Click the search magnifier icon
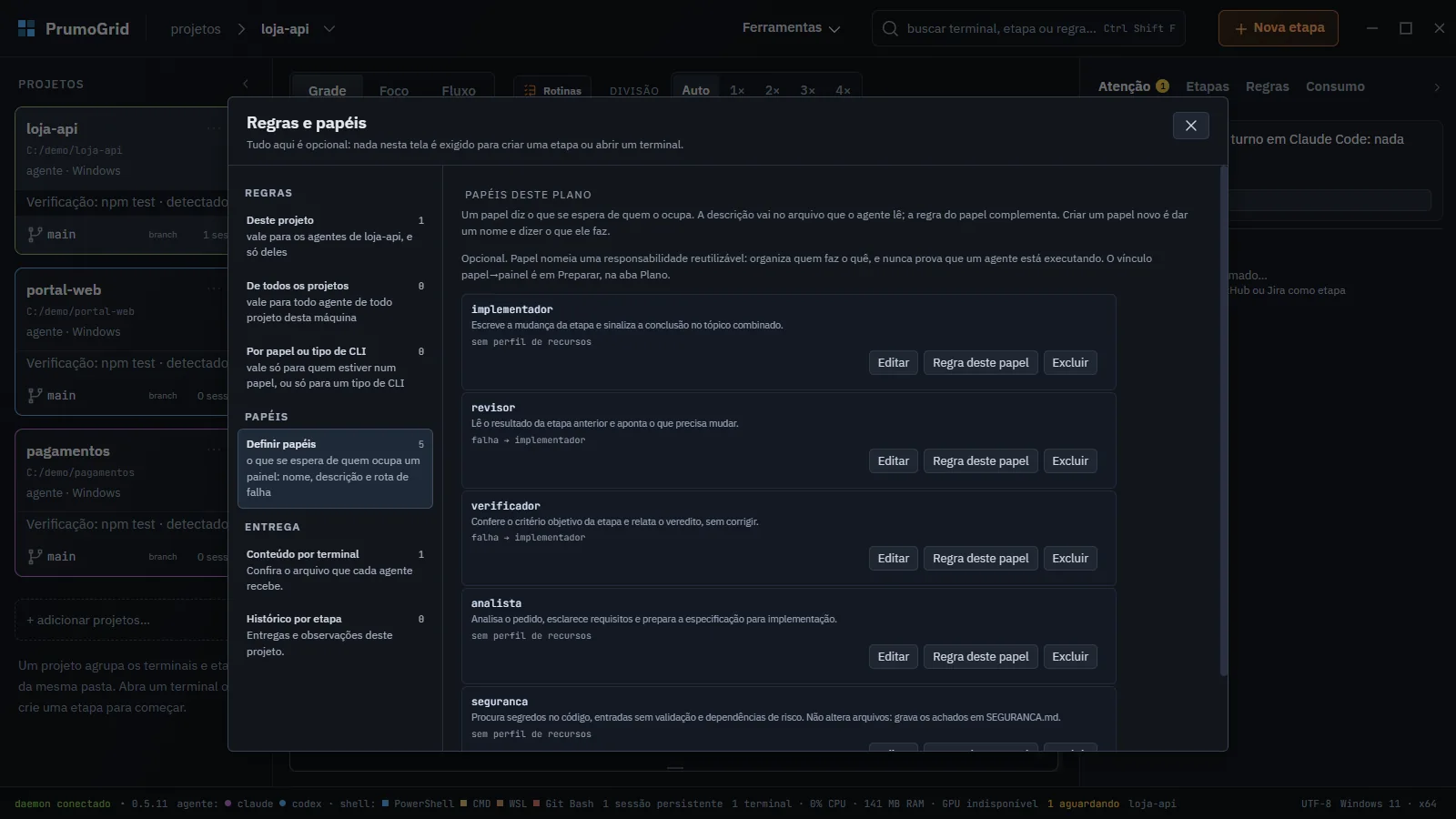This screenshot has height=819, width=1456. 890,28
